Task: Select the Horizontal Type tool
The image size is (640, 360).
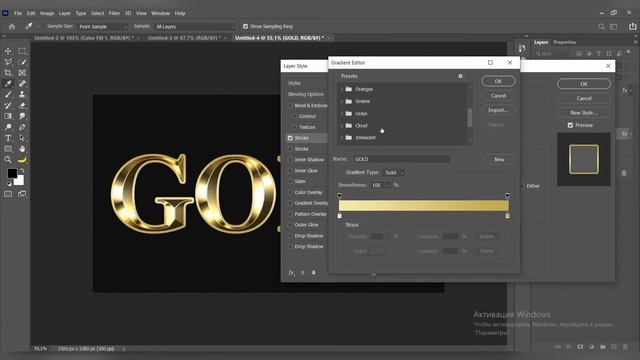Action: coord(8,138)
